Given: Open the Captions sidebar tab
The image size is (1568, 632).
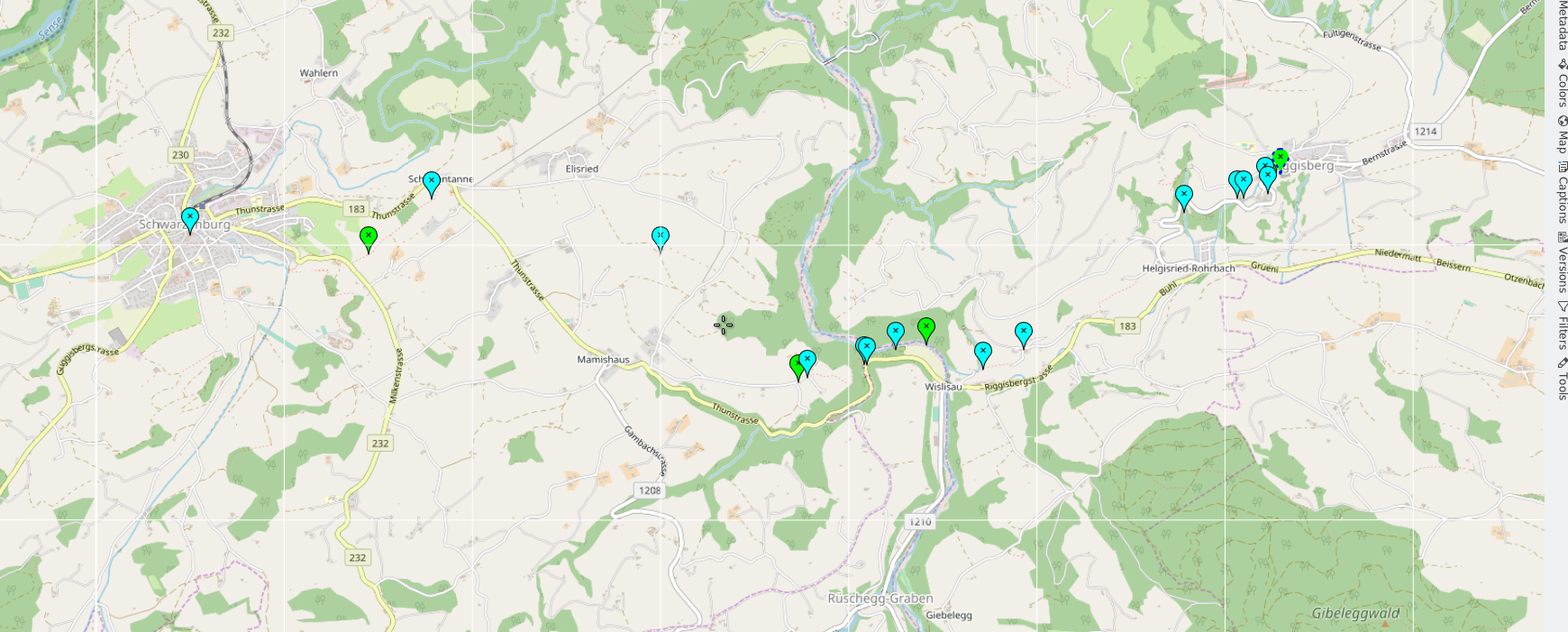Looking at the screenshot, I should [x=1562, y=192].
